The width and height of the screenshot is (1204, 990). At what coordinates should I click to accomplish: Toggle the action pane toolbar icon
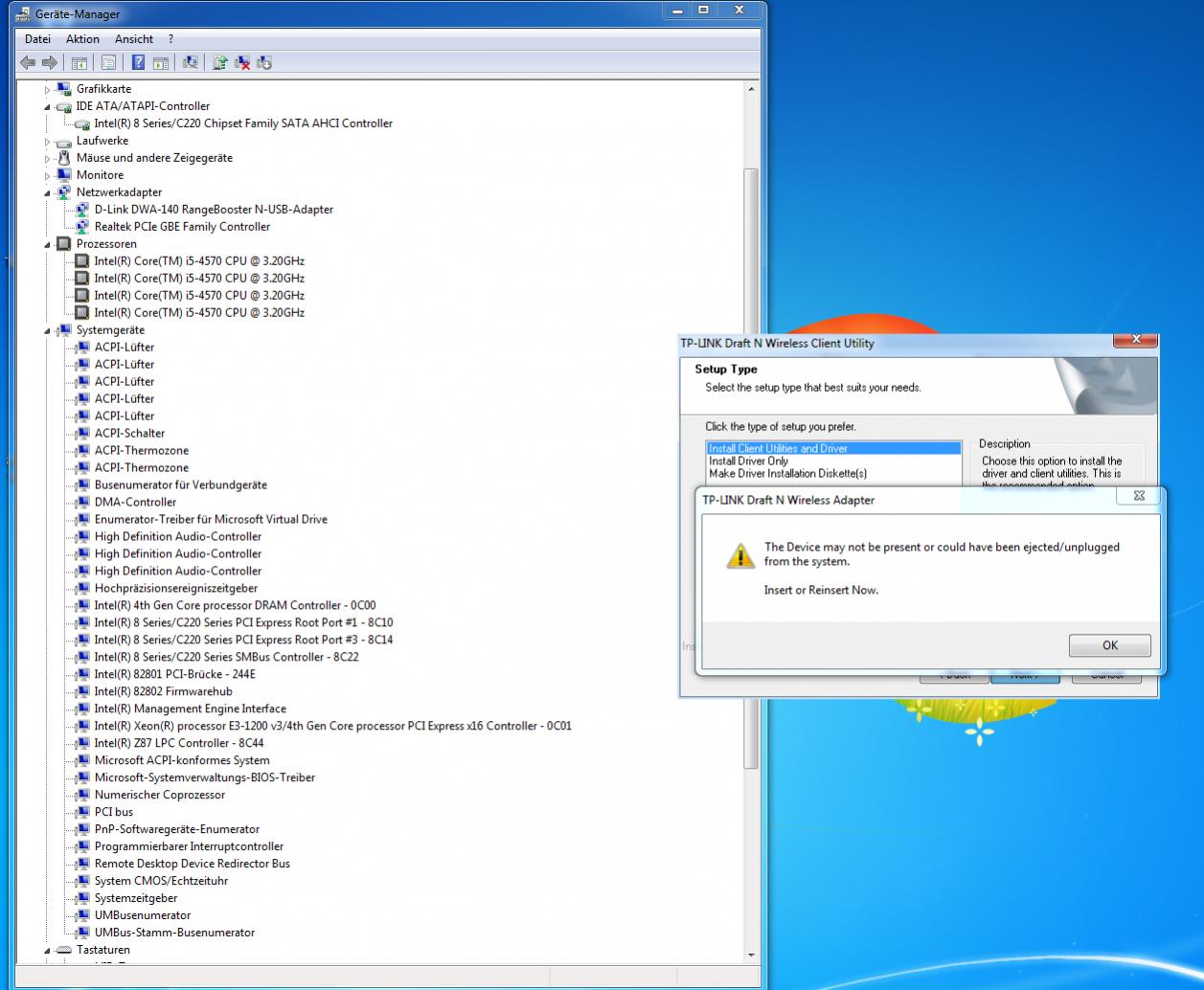[160, 63]
